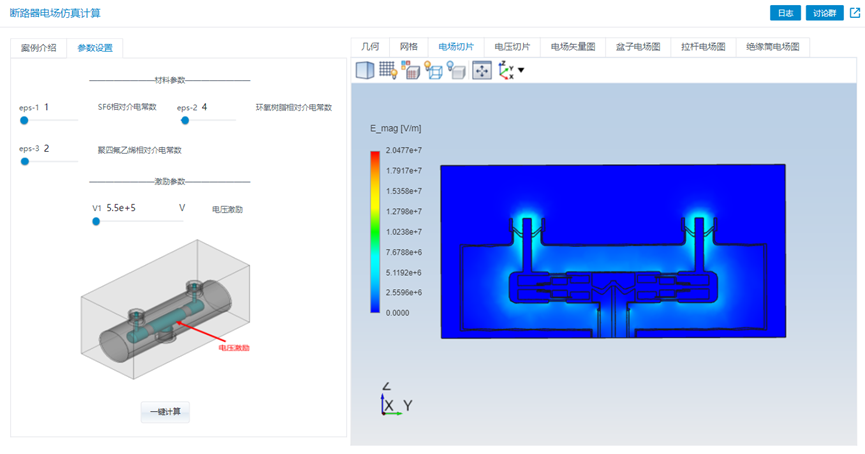Switch to the 案例介绍 tab
The image size is (865, 454).
(39, 48)
